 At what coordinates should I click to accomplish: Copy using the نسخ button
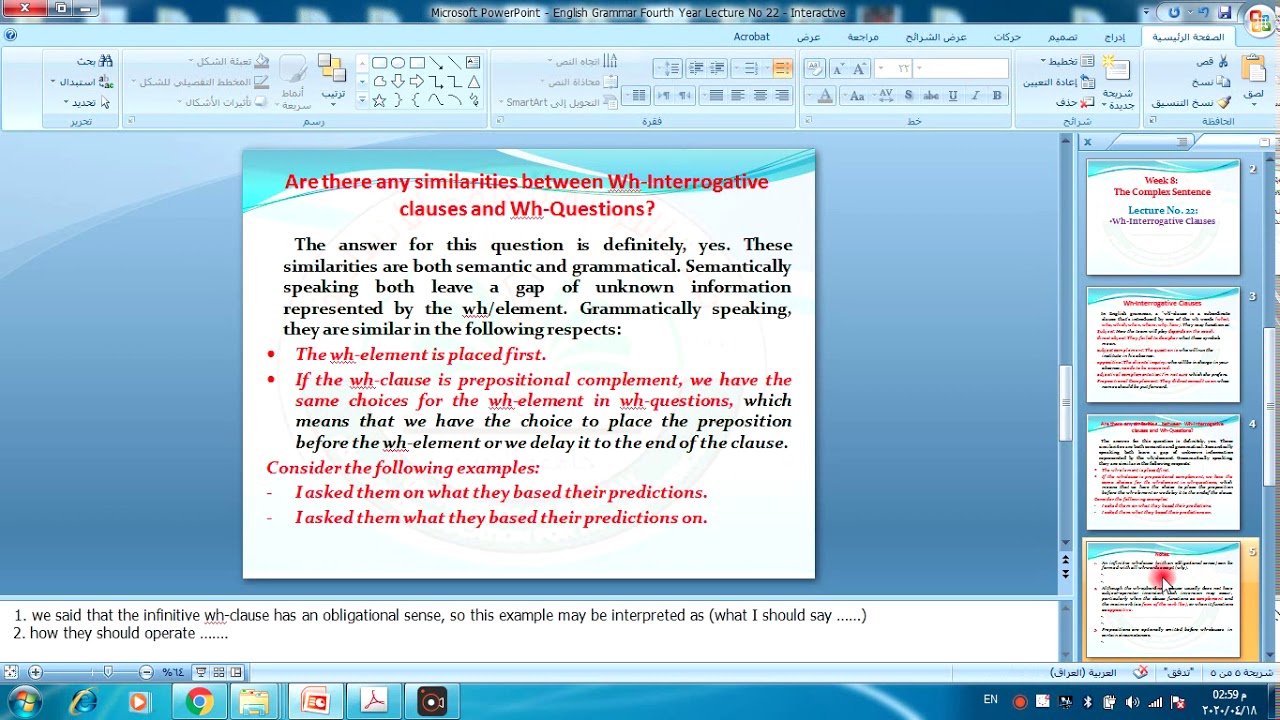1213,82
